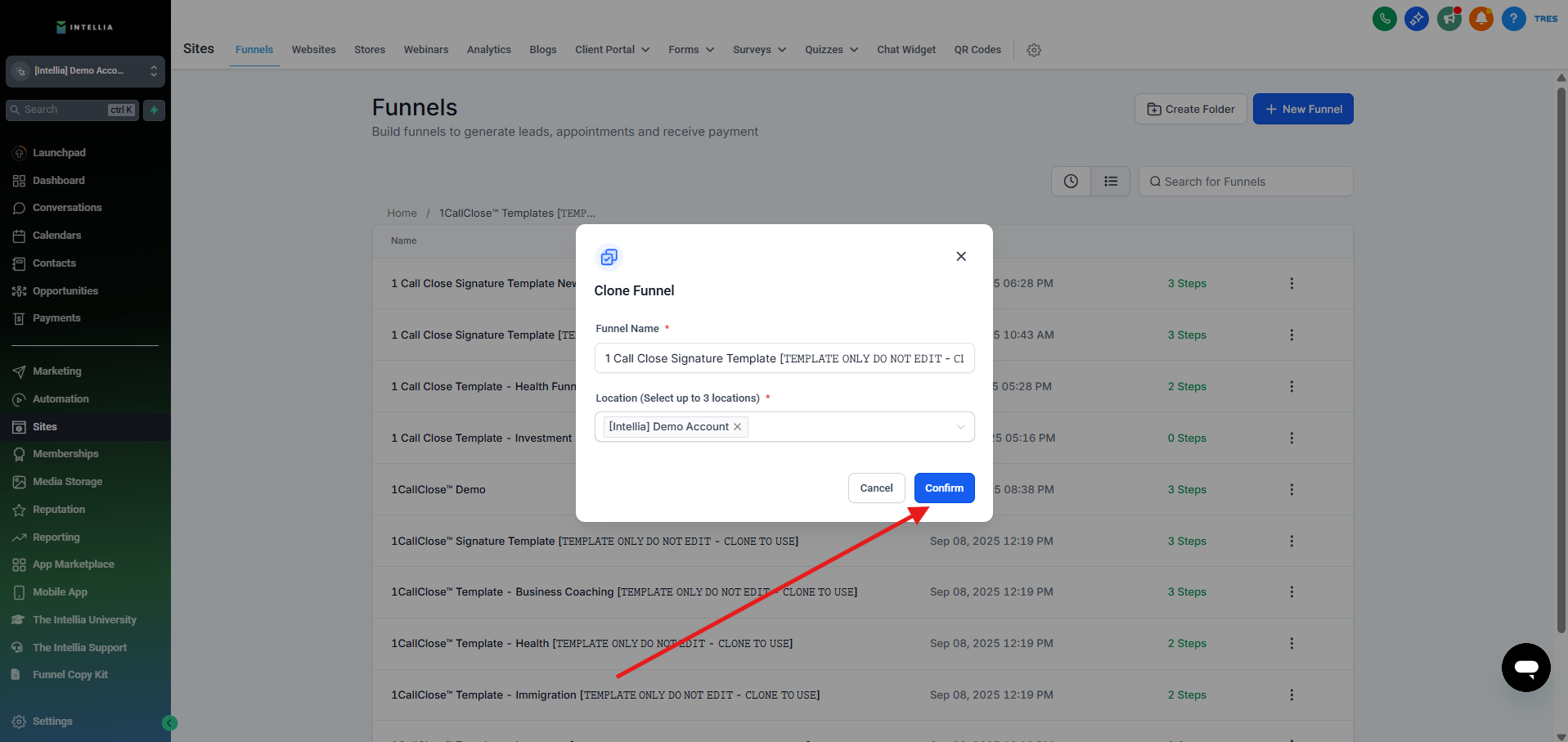Click the Sites settings gear icon
This screenshot has width=1568, height=742.
1034,50
